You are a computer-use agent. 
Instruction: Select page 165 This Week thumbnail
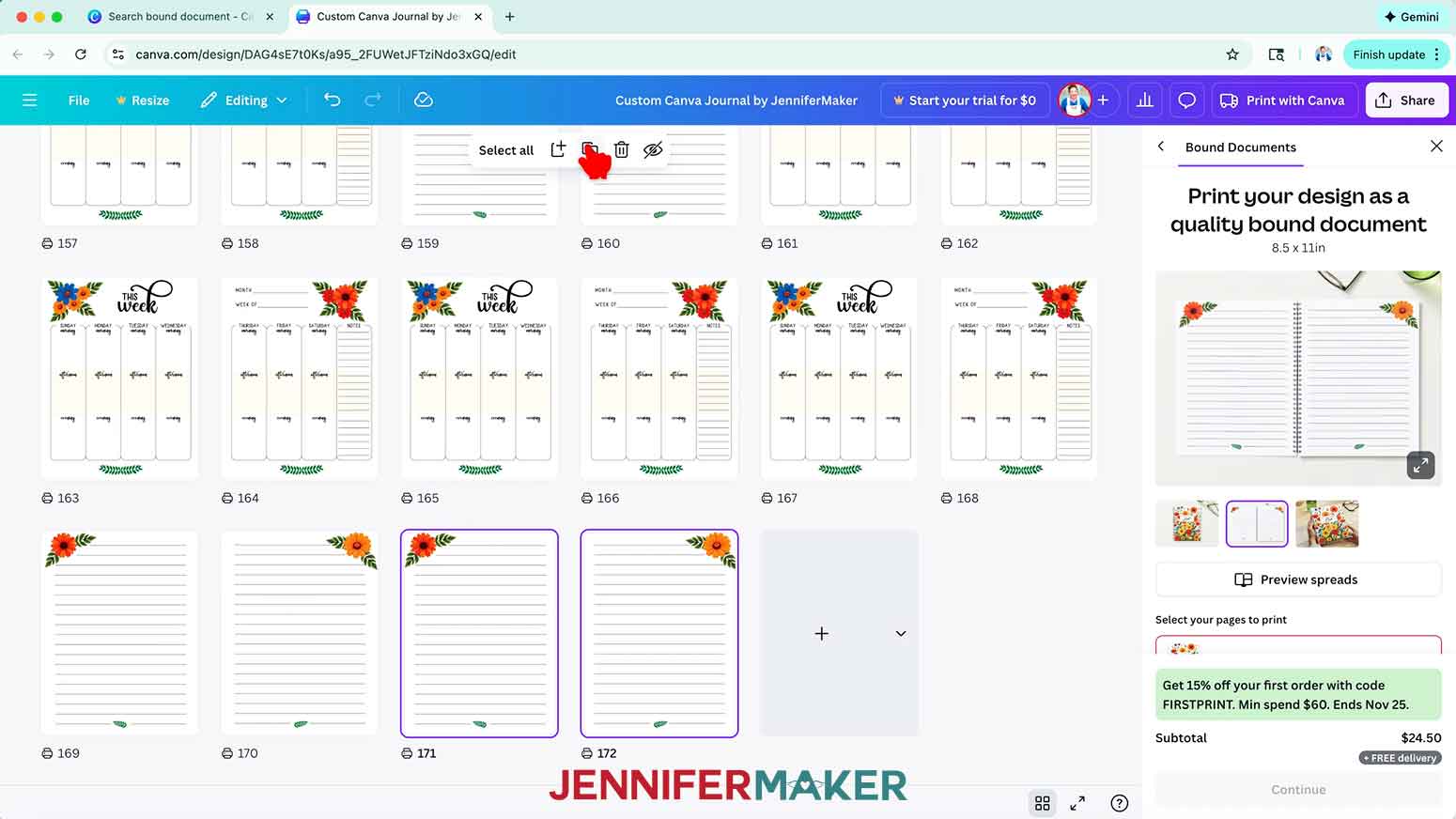[479, 379]
